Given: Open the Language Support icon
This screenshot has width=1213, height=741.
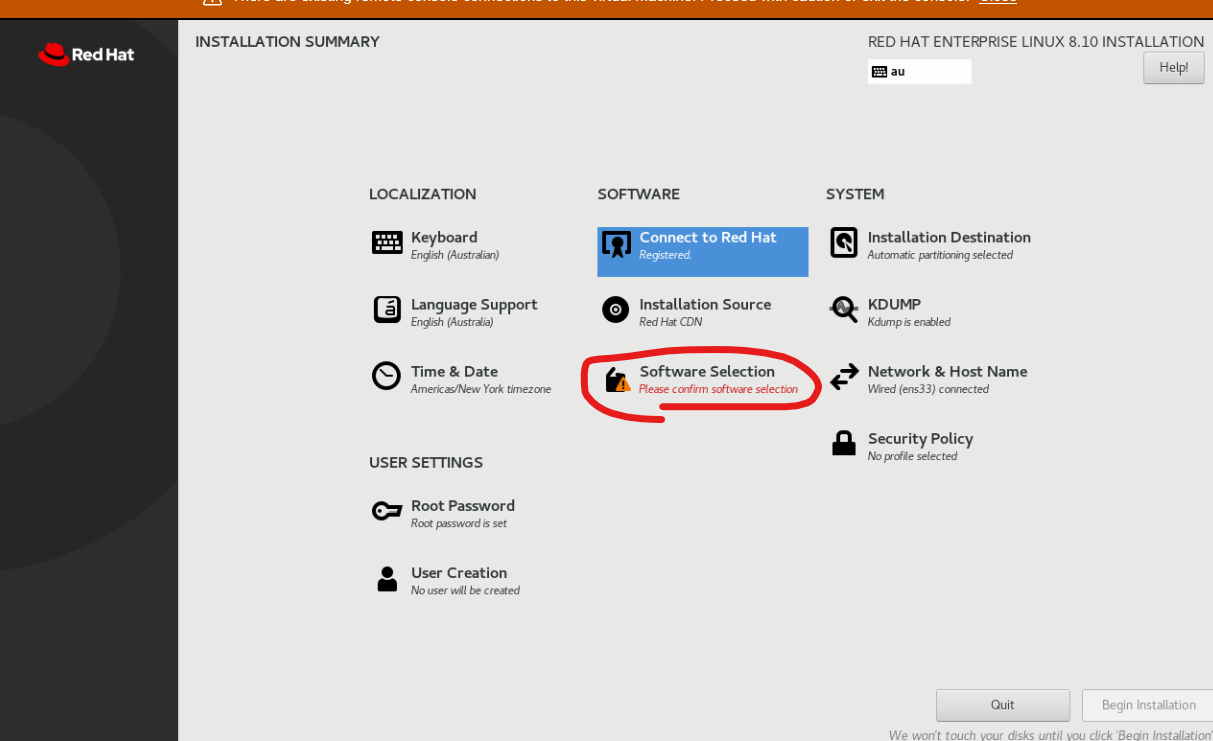Looking at the screenshot, I should [387, 310].
